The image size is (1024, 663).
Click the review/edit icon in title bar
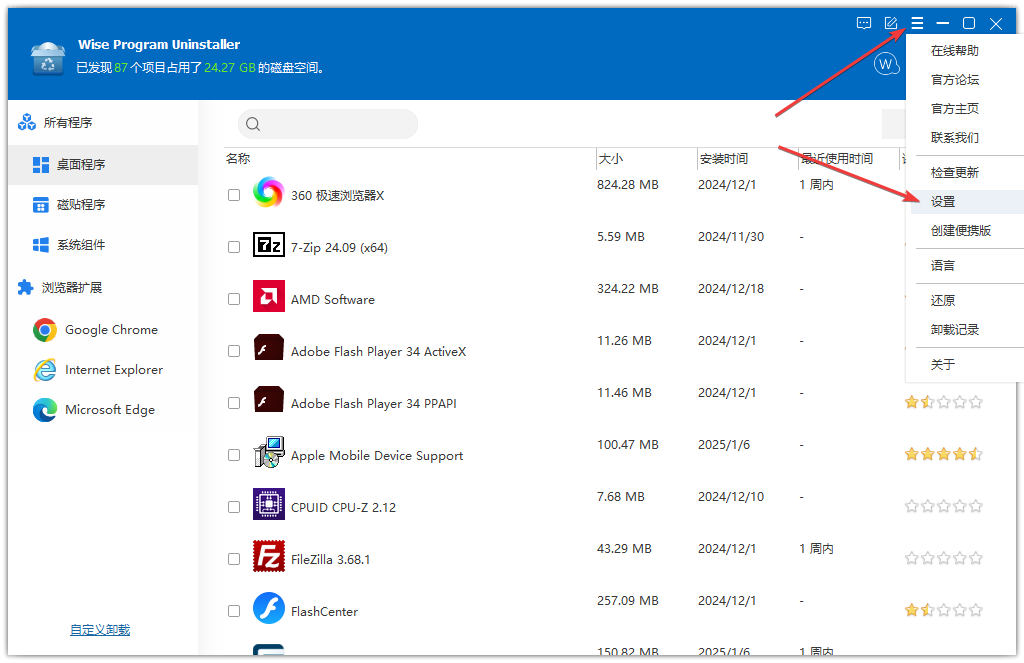889,23
